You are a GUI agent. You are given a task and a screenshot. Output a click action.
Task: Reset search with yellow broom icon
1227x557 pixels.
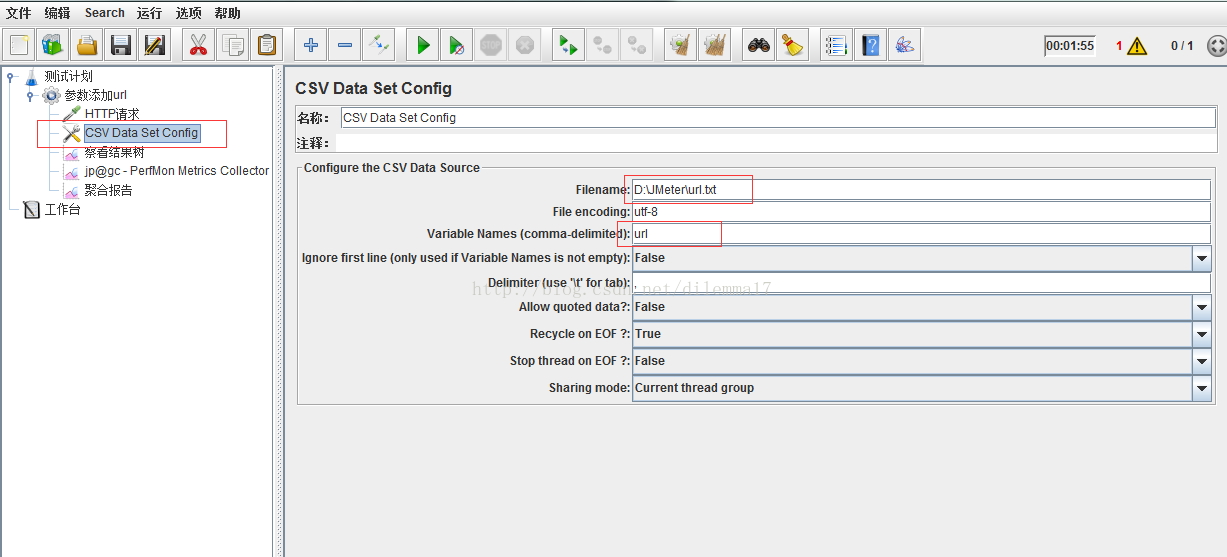click(793, 45)
